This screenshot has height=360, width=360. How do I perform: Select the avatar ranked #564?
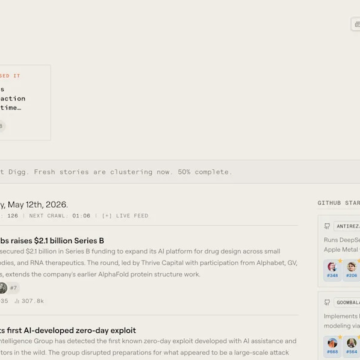coord(351,346)
